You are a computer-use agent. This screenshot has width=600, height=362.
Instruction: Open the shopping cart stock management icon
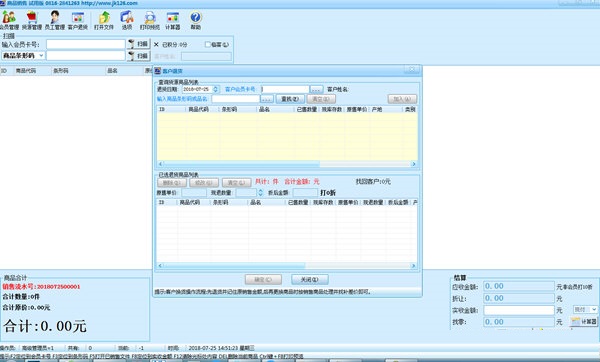pos(32,20)
